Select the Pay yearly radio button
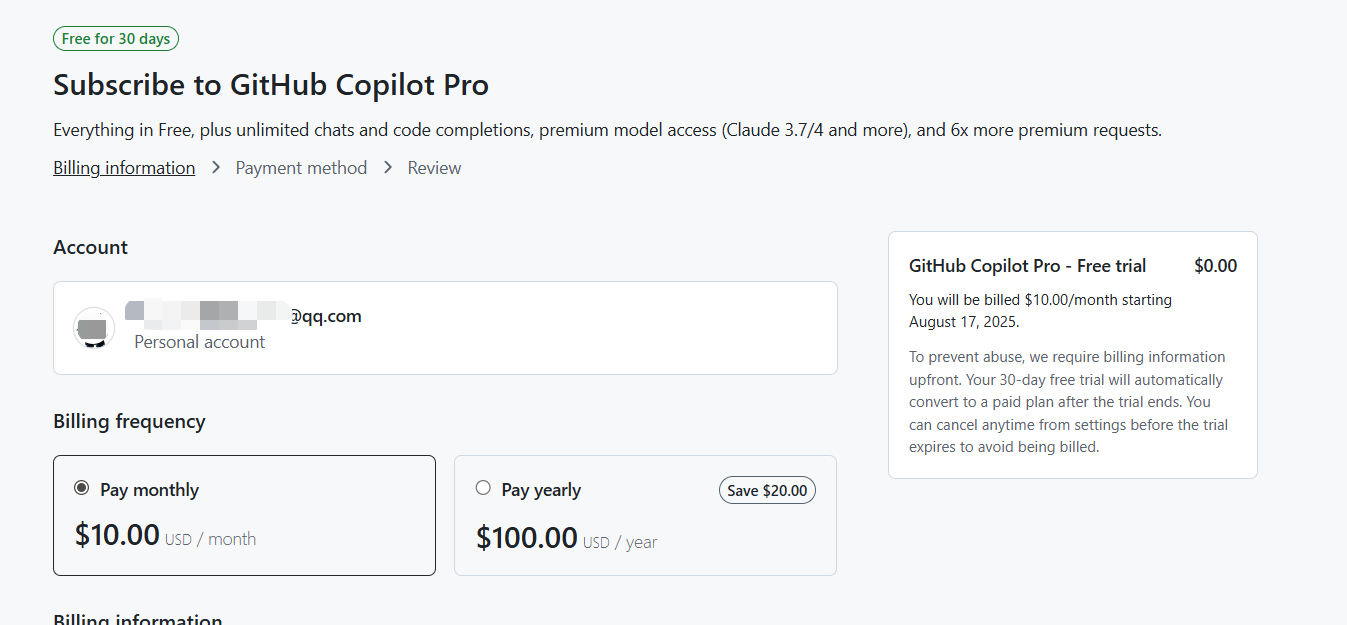This screenshot has height=625, width=1347. [x=483, y=488]
